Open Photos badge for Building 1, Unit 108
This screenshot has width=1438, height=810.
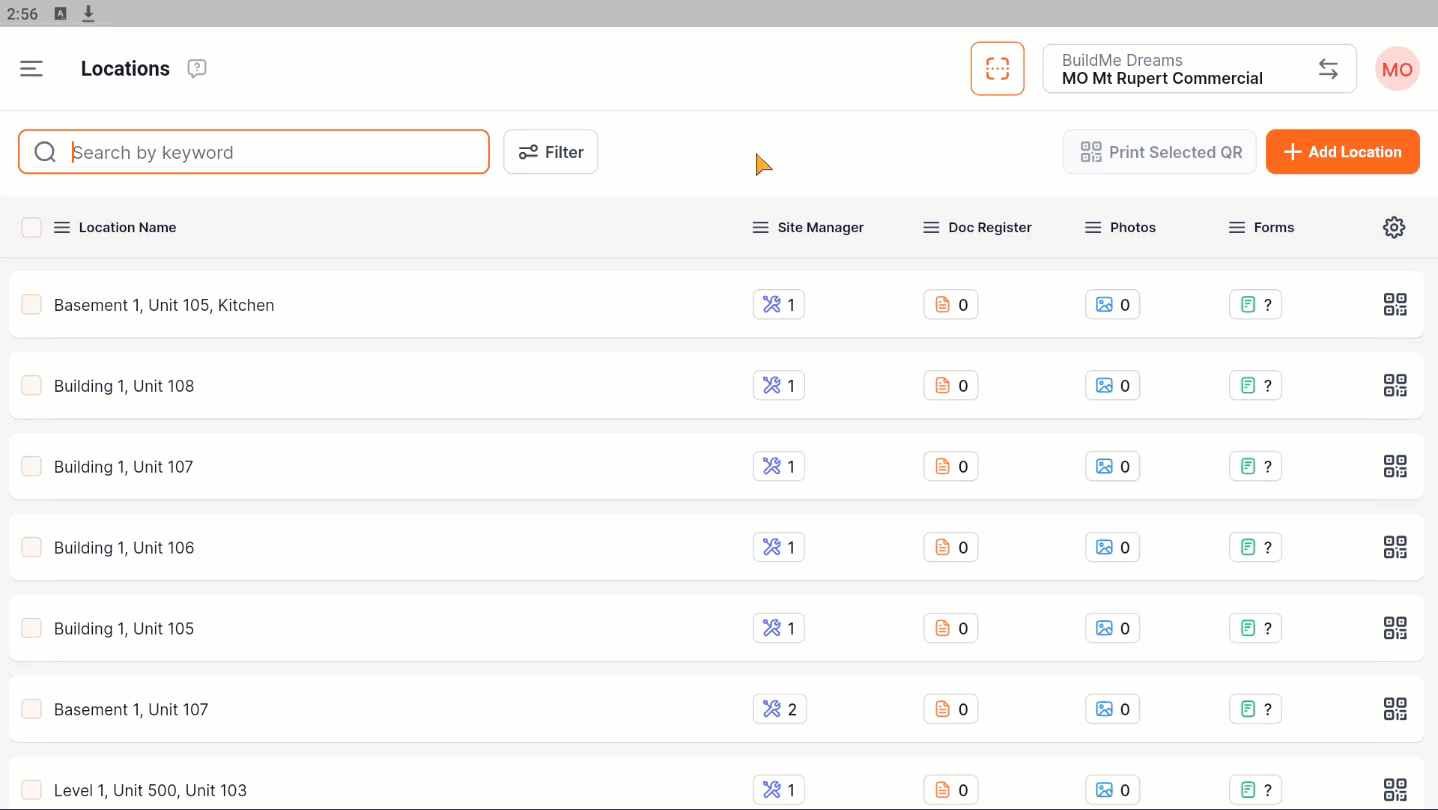[x=1112, y=386]
